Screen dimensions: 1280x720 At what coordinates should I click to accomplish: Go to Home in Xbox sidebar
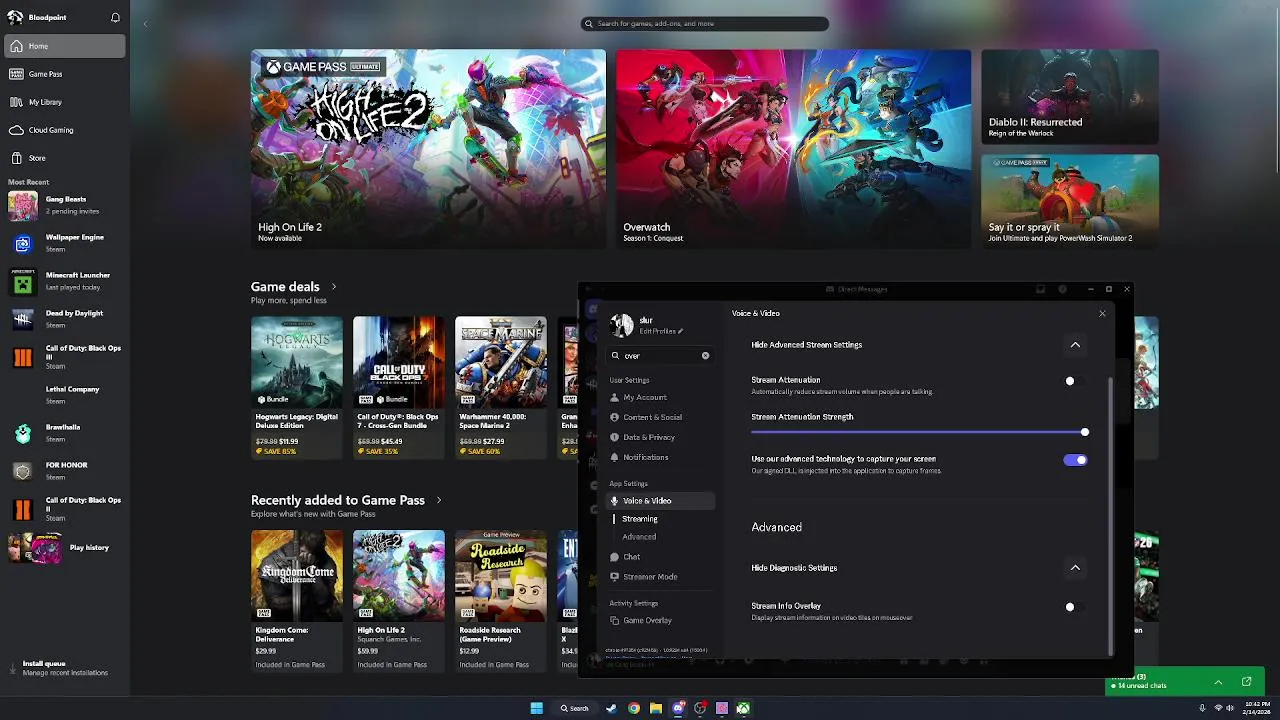coord(65,46)
